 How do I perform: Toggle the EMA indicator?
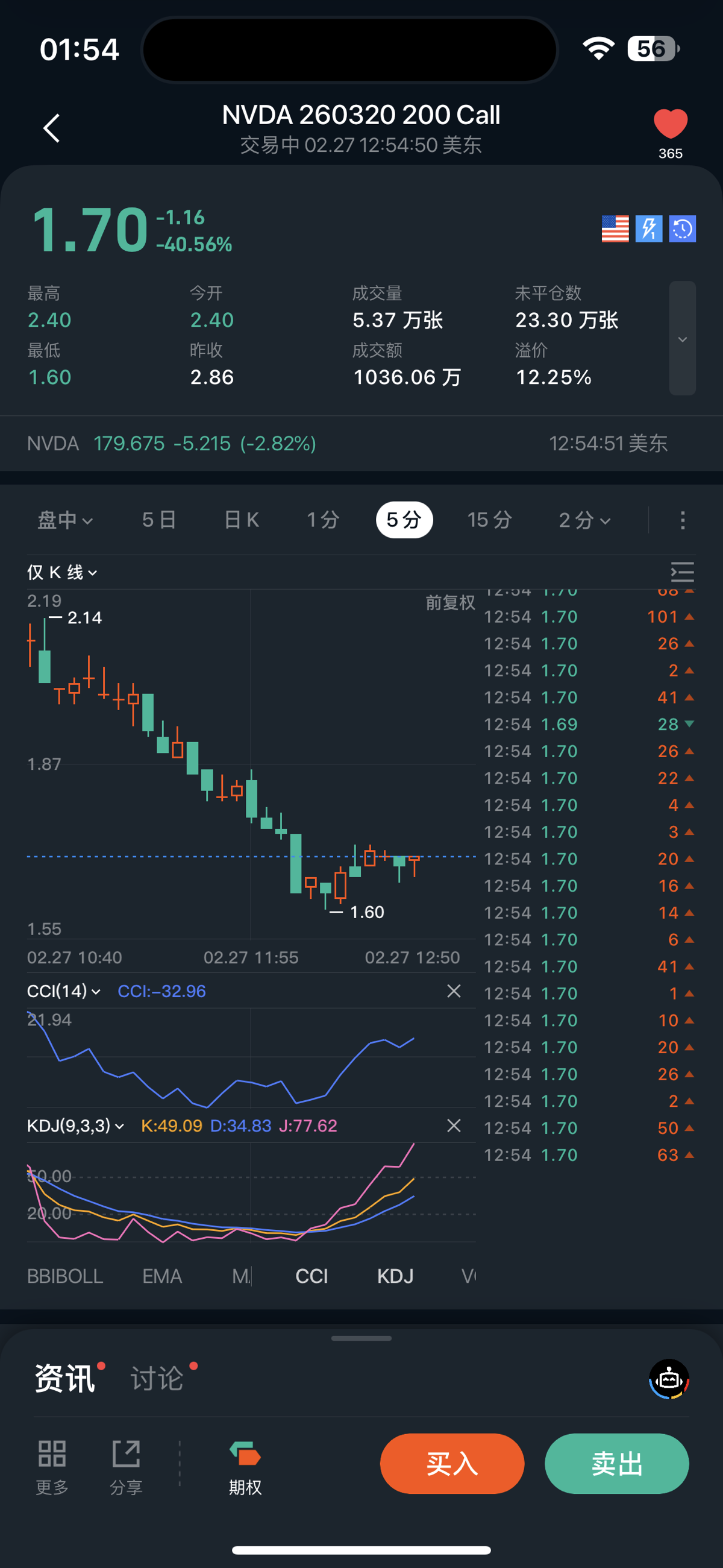(162, 1276)
